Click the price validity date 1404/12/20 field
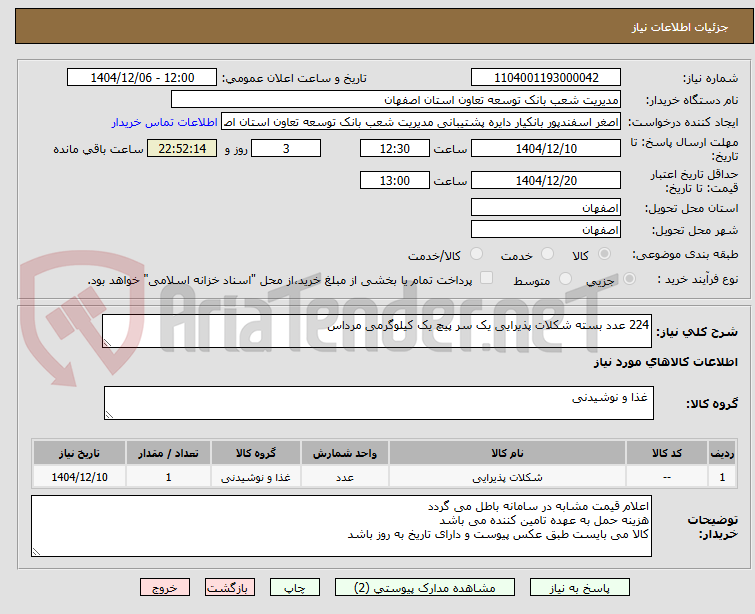This screenshot has width=755, height=614. tap(546, 181)
